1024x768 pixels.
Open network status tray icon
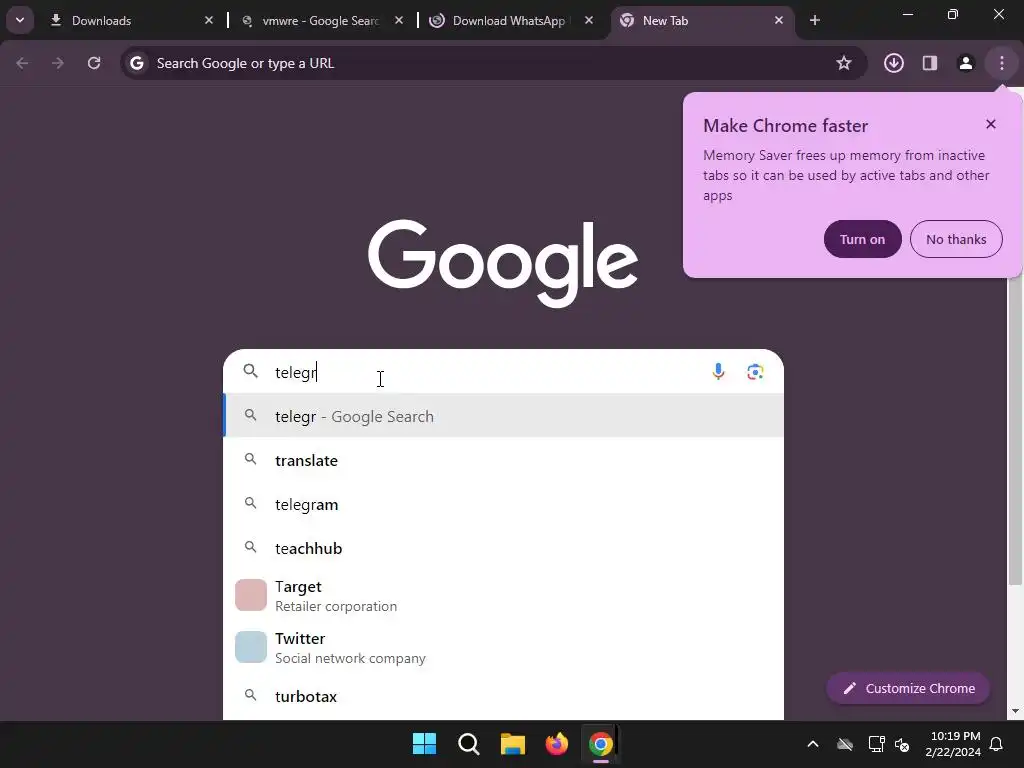tap(876, 744)
